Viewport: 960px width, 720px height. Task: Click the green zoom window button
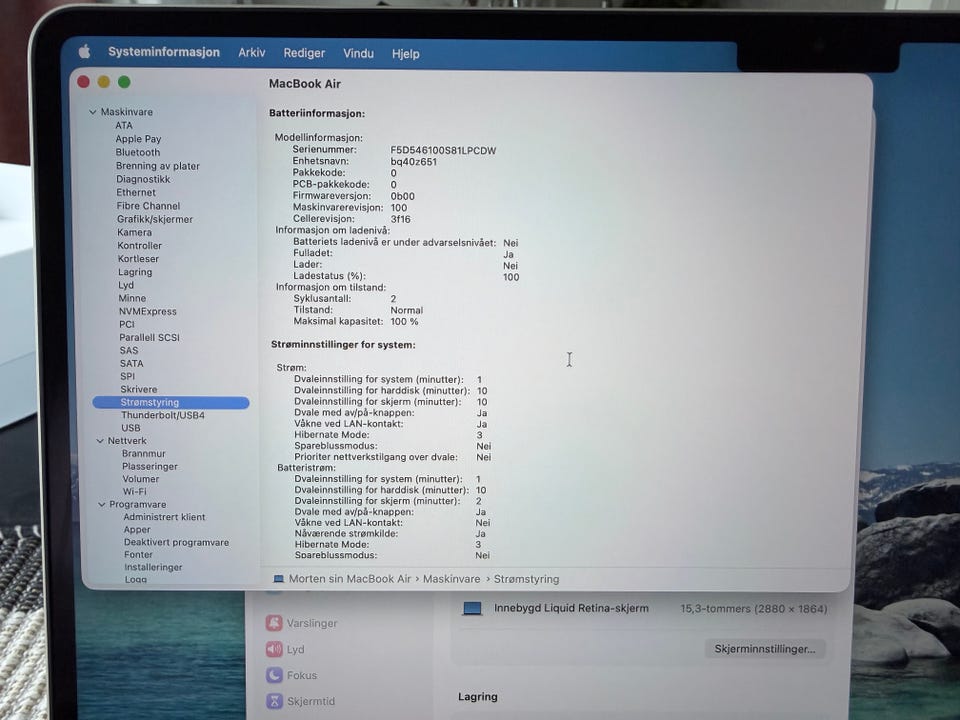pos(124,82)
